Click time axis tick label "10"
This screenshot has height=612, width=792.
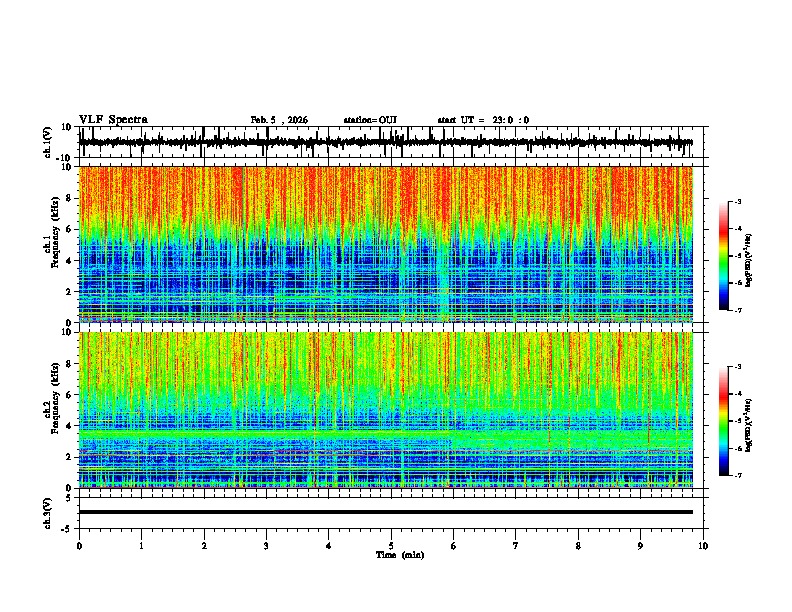[x=703, y=546]
